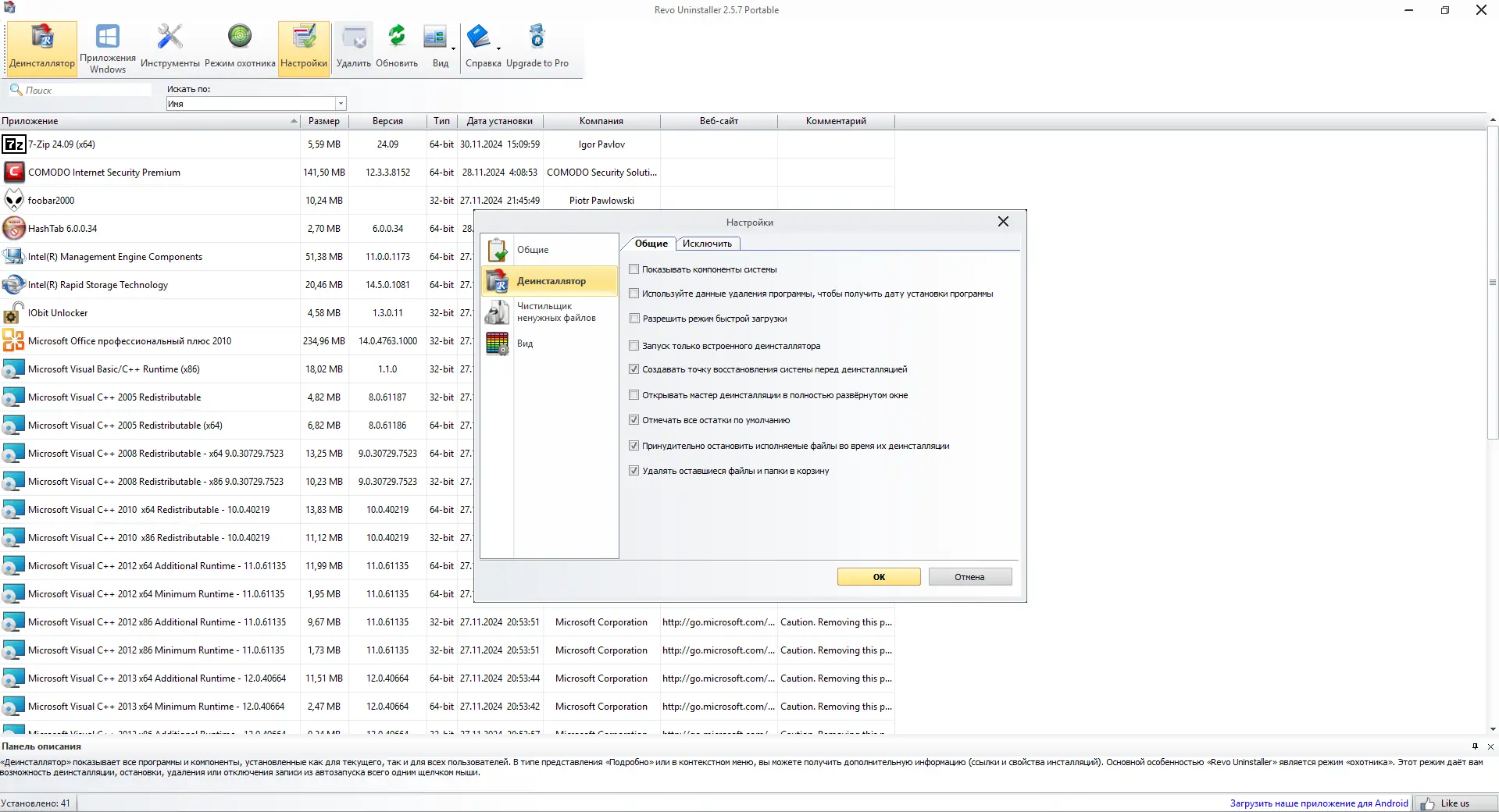1499x812 pixels.
Task: Click the Like us button label
Action: (1454, 803)
